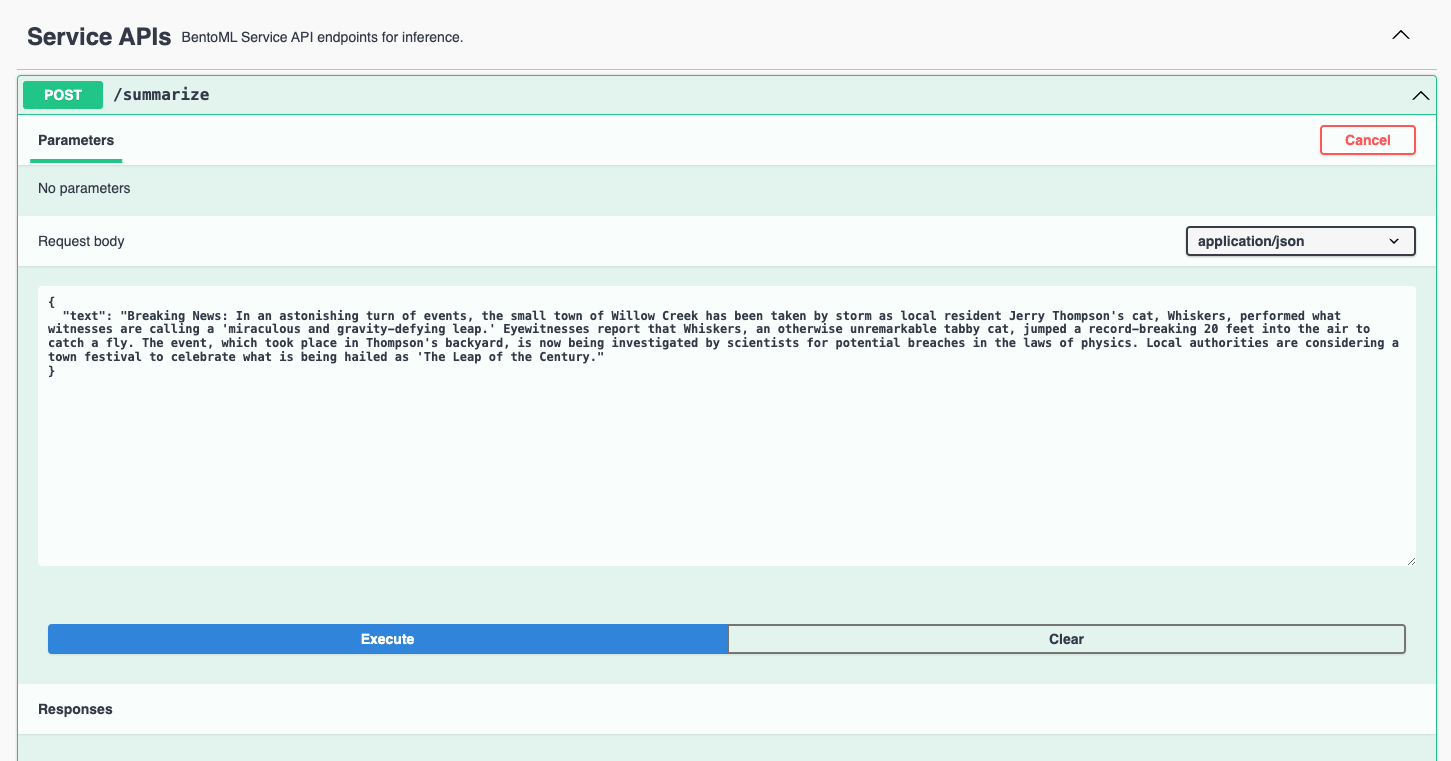
Task: Execute the summarize request
Action: (388, 639)
